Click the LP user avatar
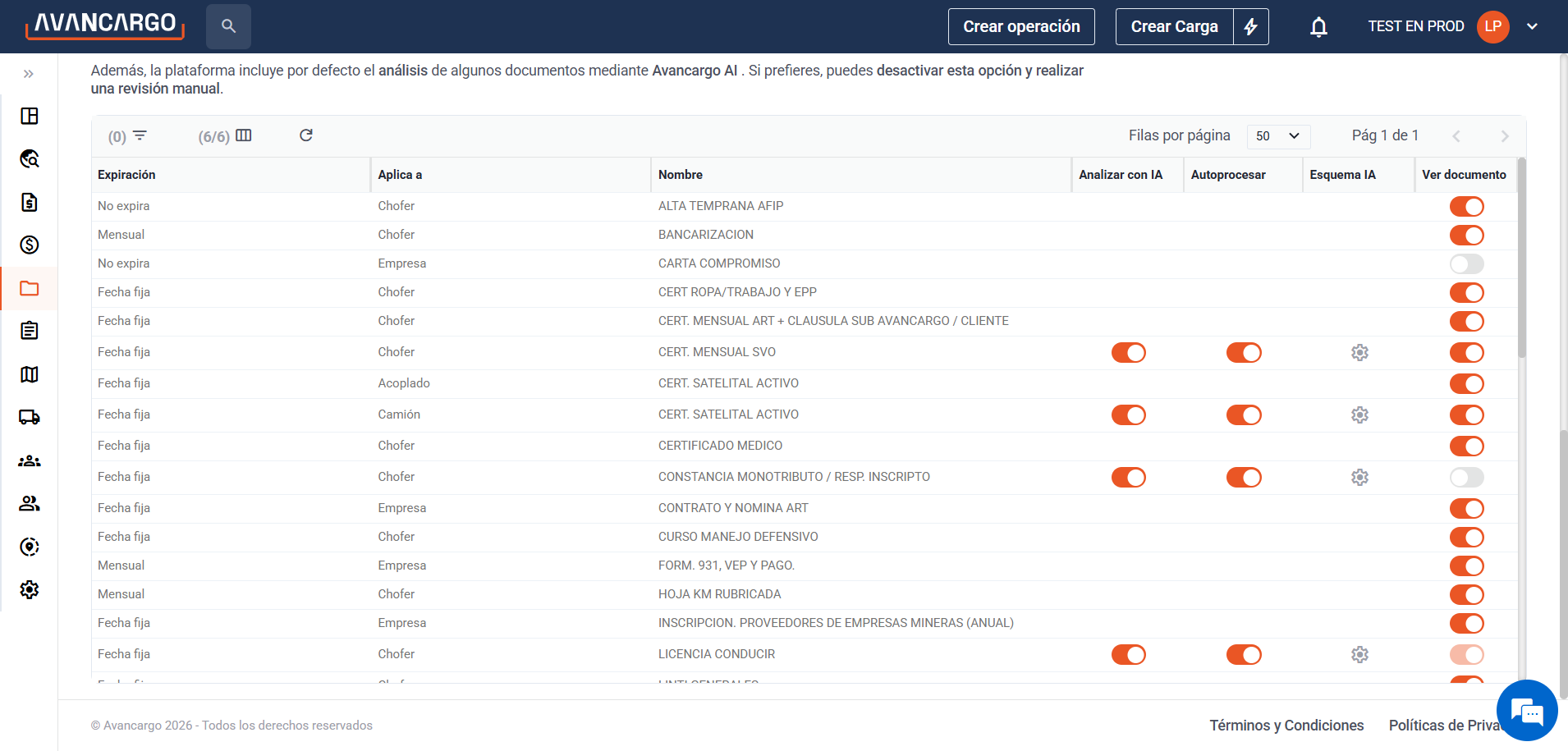This screenshot has height=751, width=1568. coord(1492,26)
